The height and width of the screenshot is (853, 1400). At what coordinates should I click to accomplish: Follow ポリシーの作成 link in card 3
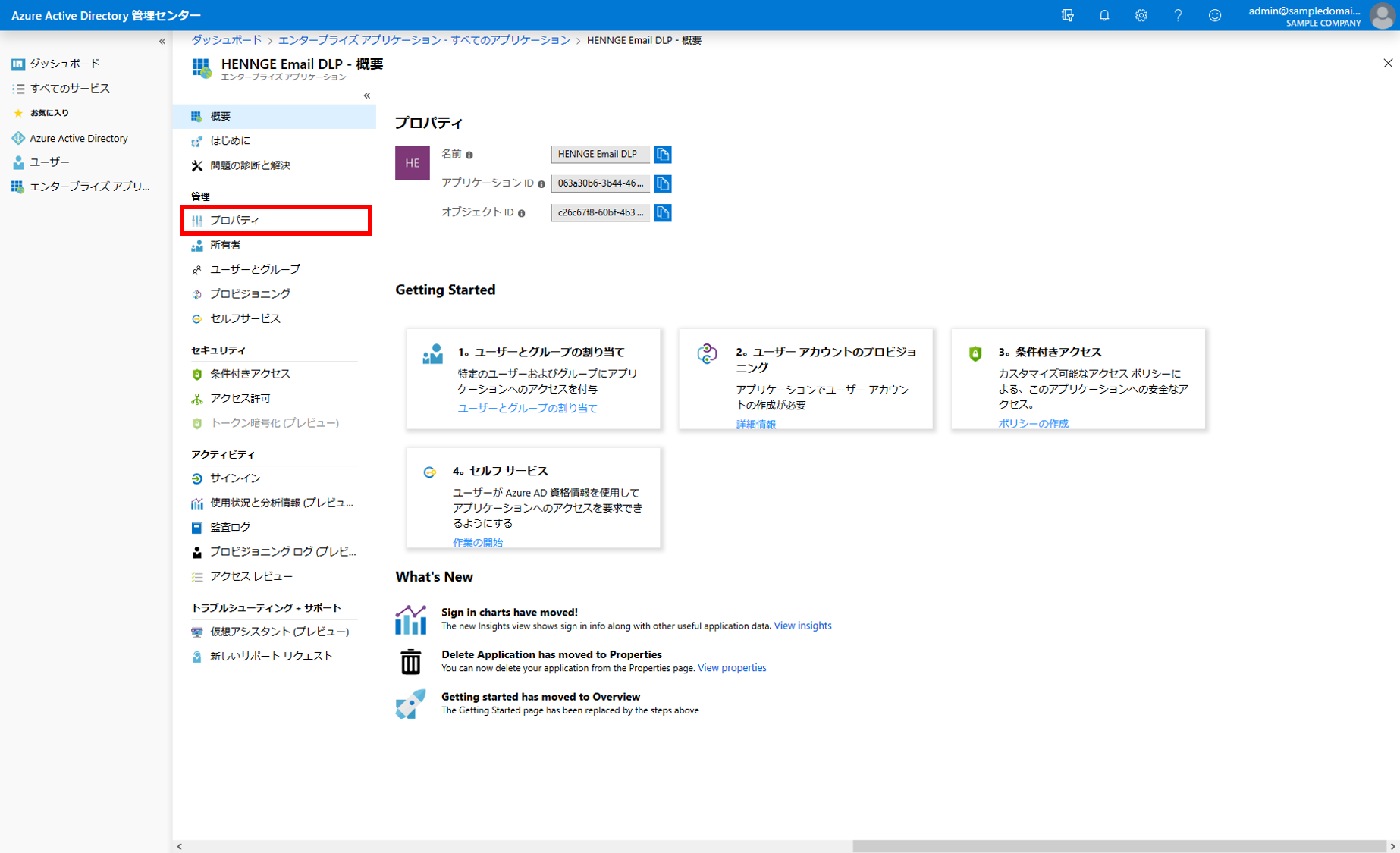pyautogui.click(x=1033, y=424)
